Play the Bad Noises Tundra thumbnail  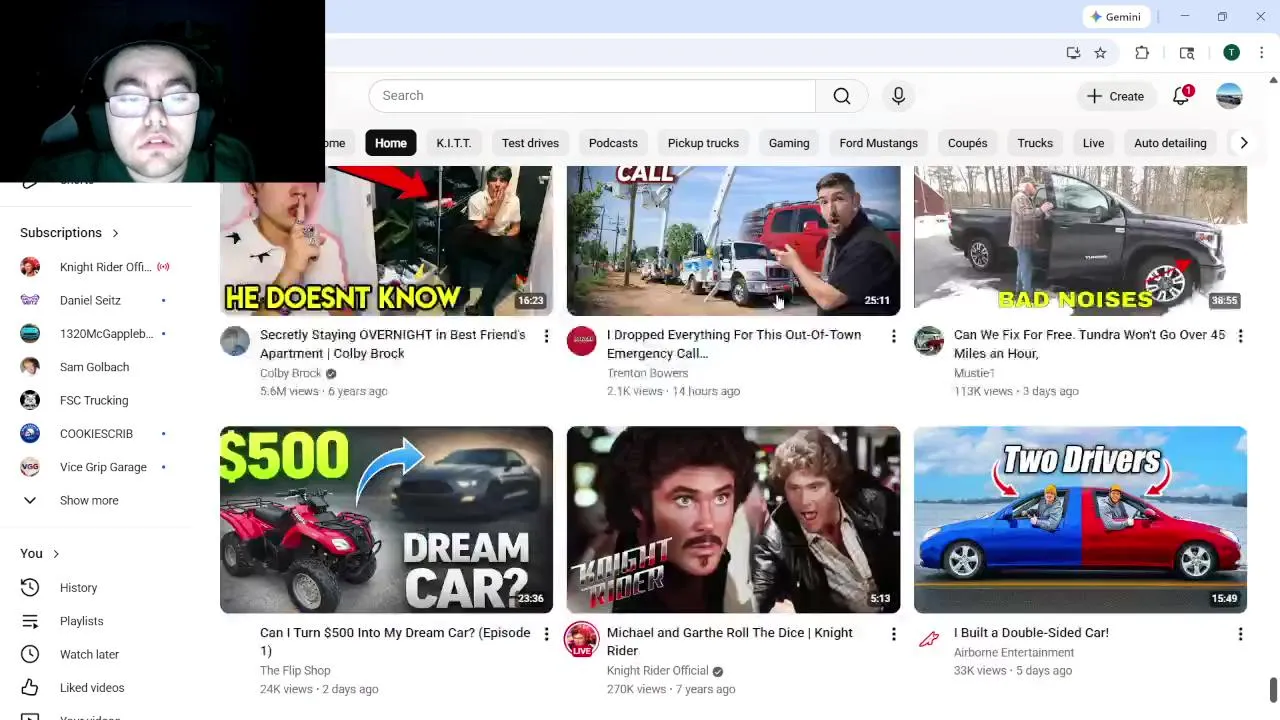(1080, 241)
